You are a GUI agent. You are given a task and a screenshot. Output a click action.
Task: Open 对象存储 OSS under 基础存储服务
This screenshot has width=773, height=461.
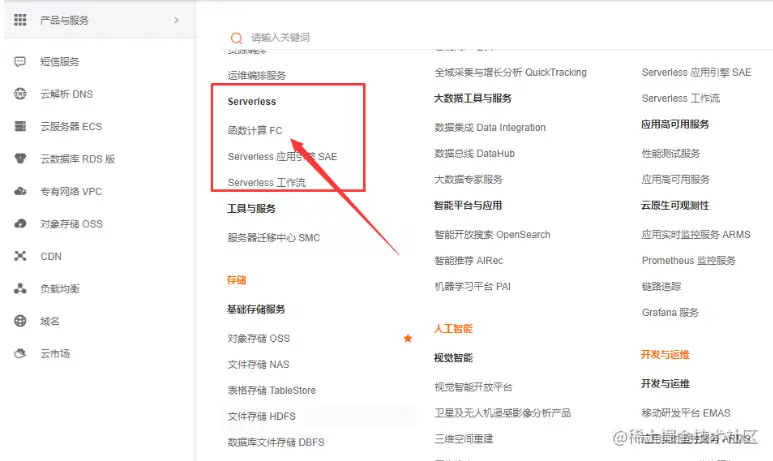point(259,338)
